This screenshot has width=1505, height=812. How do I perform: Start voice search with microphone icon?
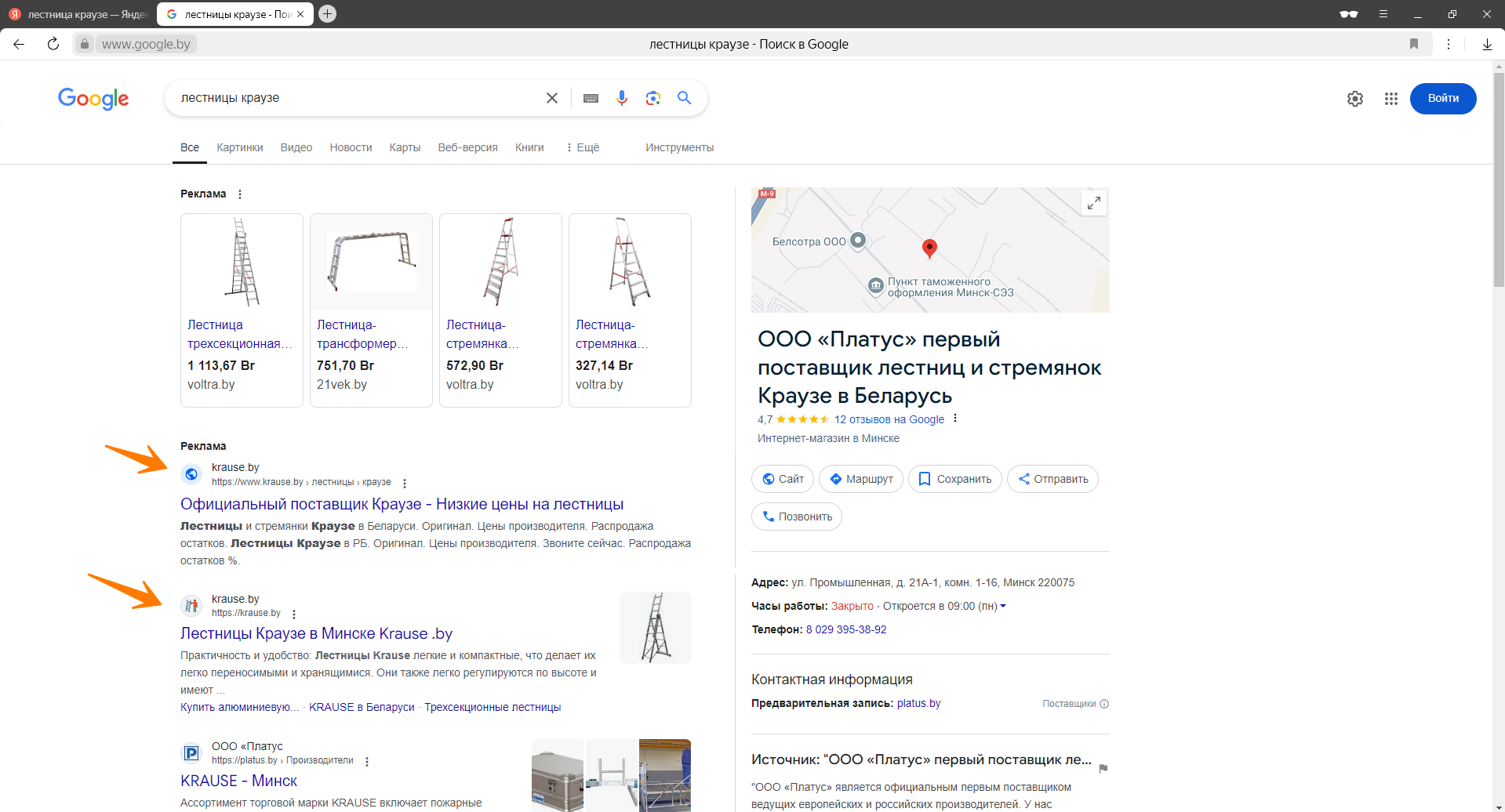point(622,98)
